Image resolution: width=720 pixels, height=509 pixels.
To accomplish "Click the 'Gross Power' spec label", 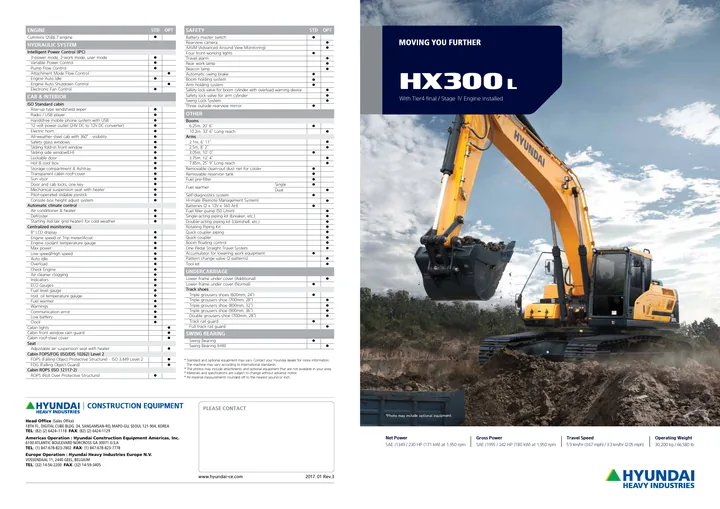I will [x=489, y=438].
